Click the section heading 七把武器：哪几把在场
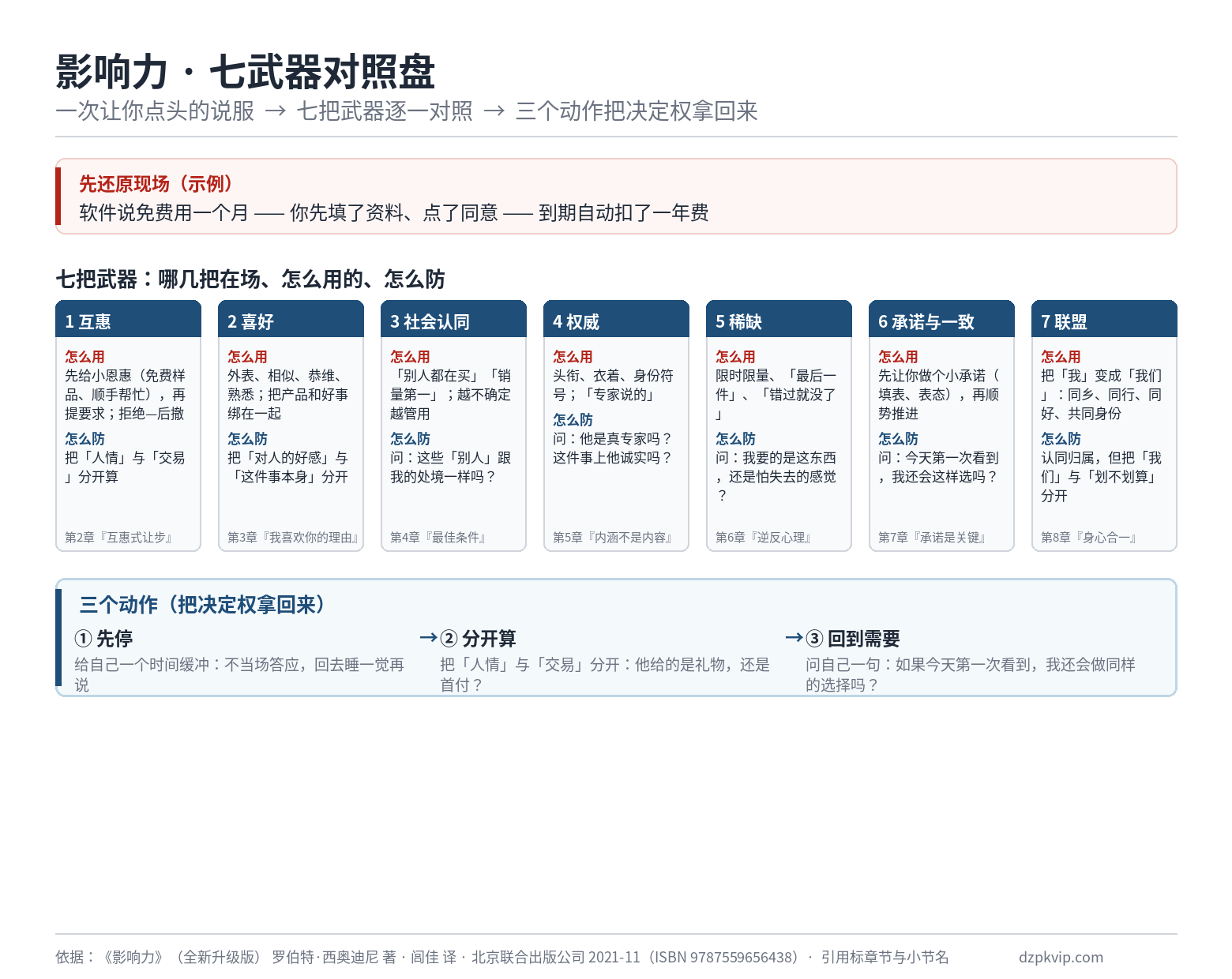 (250, 279)
